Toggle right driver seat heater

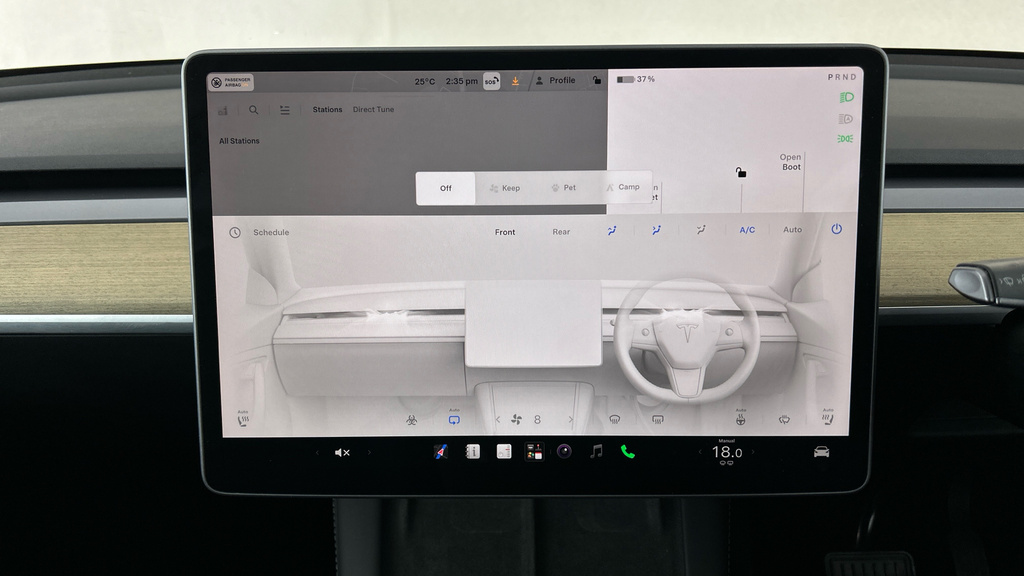[827, 418]
